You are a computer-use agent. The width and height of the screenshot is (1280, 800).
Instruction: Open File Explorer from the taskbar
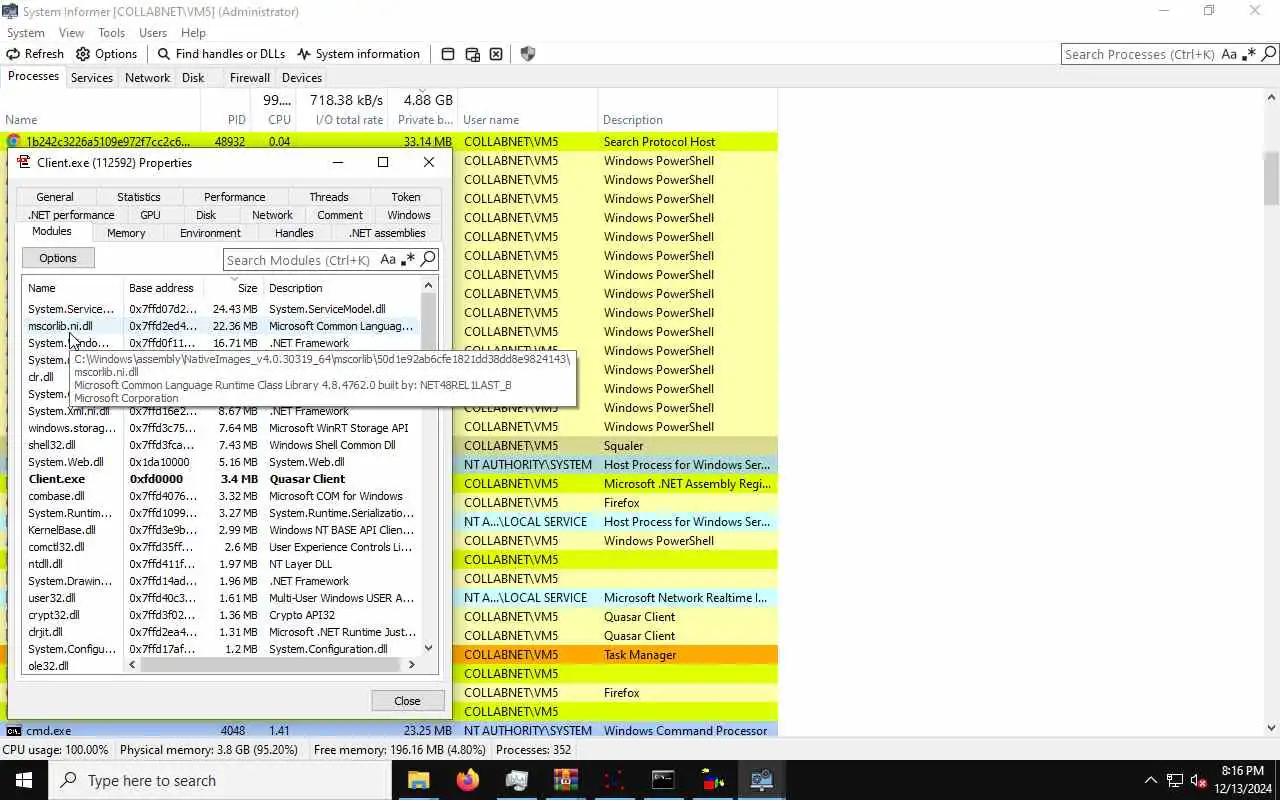point(419,780)
